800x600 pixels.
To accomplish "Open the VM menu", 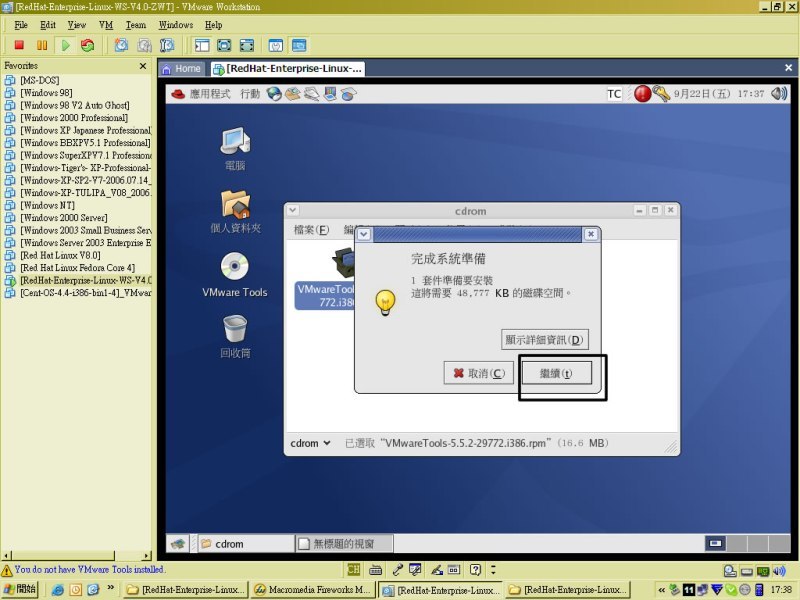I will click(106, 25).
